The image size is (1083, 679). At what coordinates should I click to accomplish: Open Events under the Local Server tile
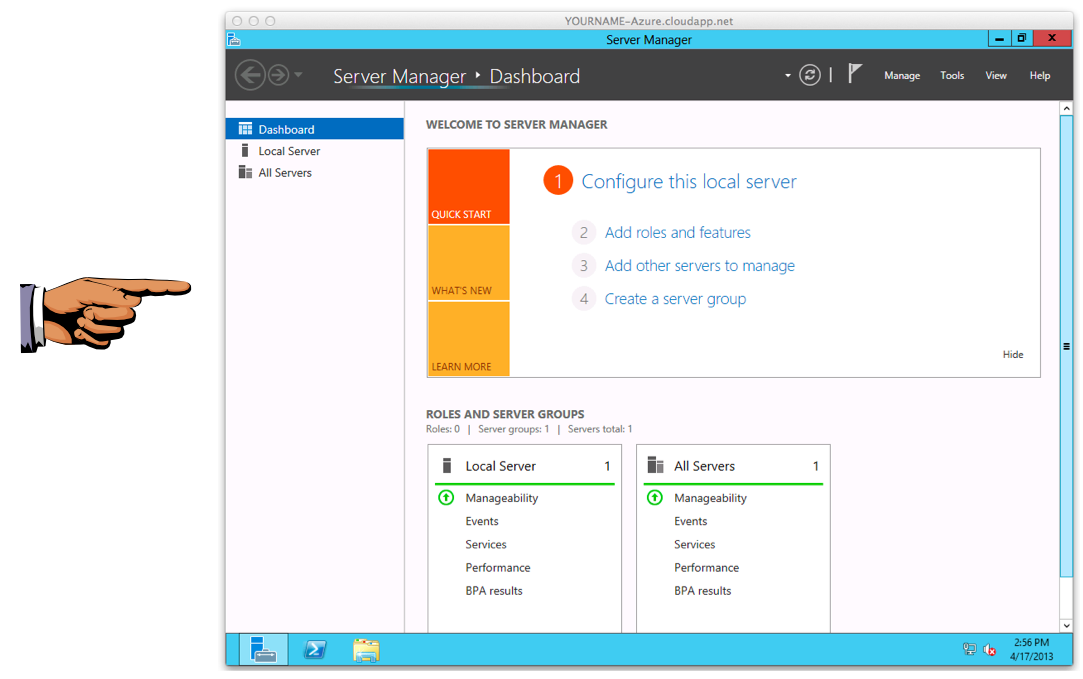pos(481,522)
